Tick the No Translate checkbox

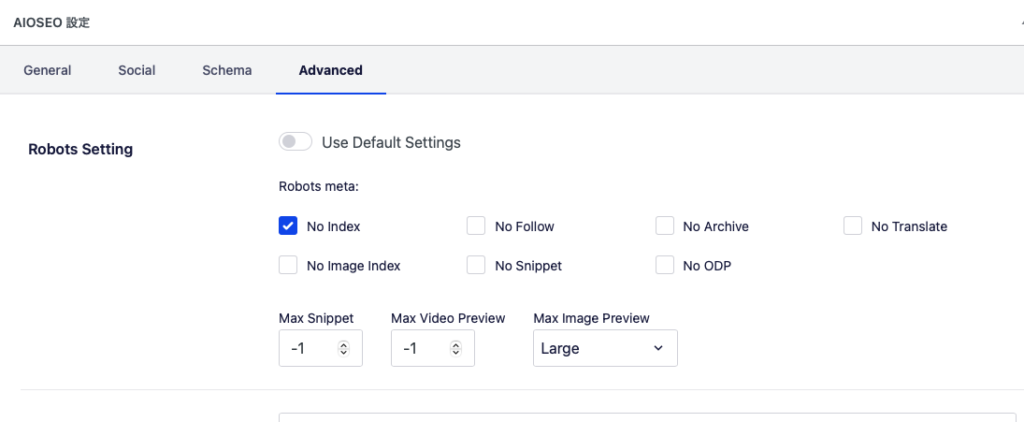pos(853,226)
